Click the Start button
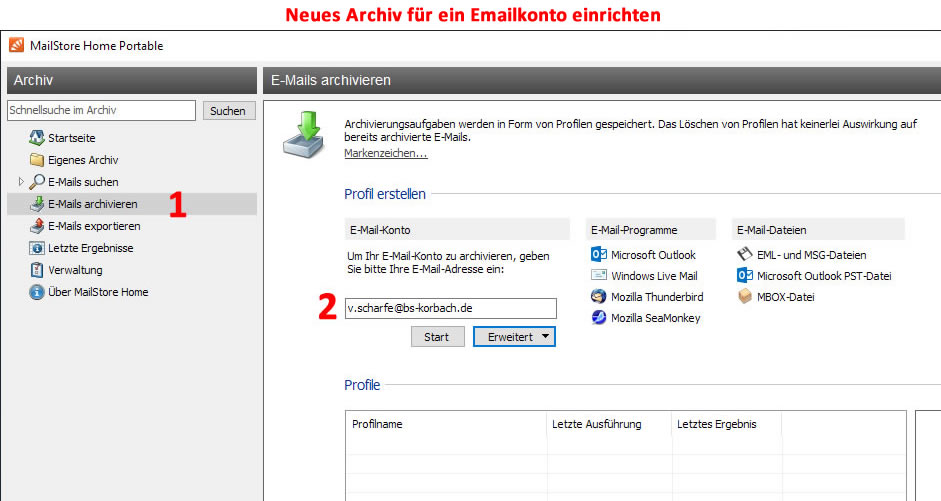Screen dimensions: 941x501 point(437,337)
